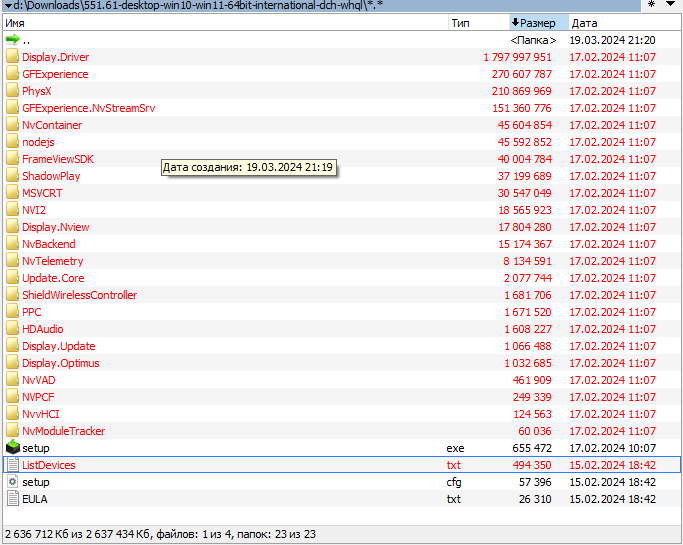
Task: Click the nodejs folder icon
Action: (x=13, y=142)
